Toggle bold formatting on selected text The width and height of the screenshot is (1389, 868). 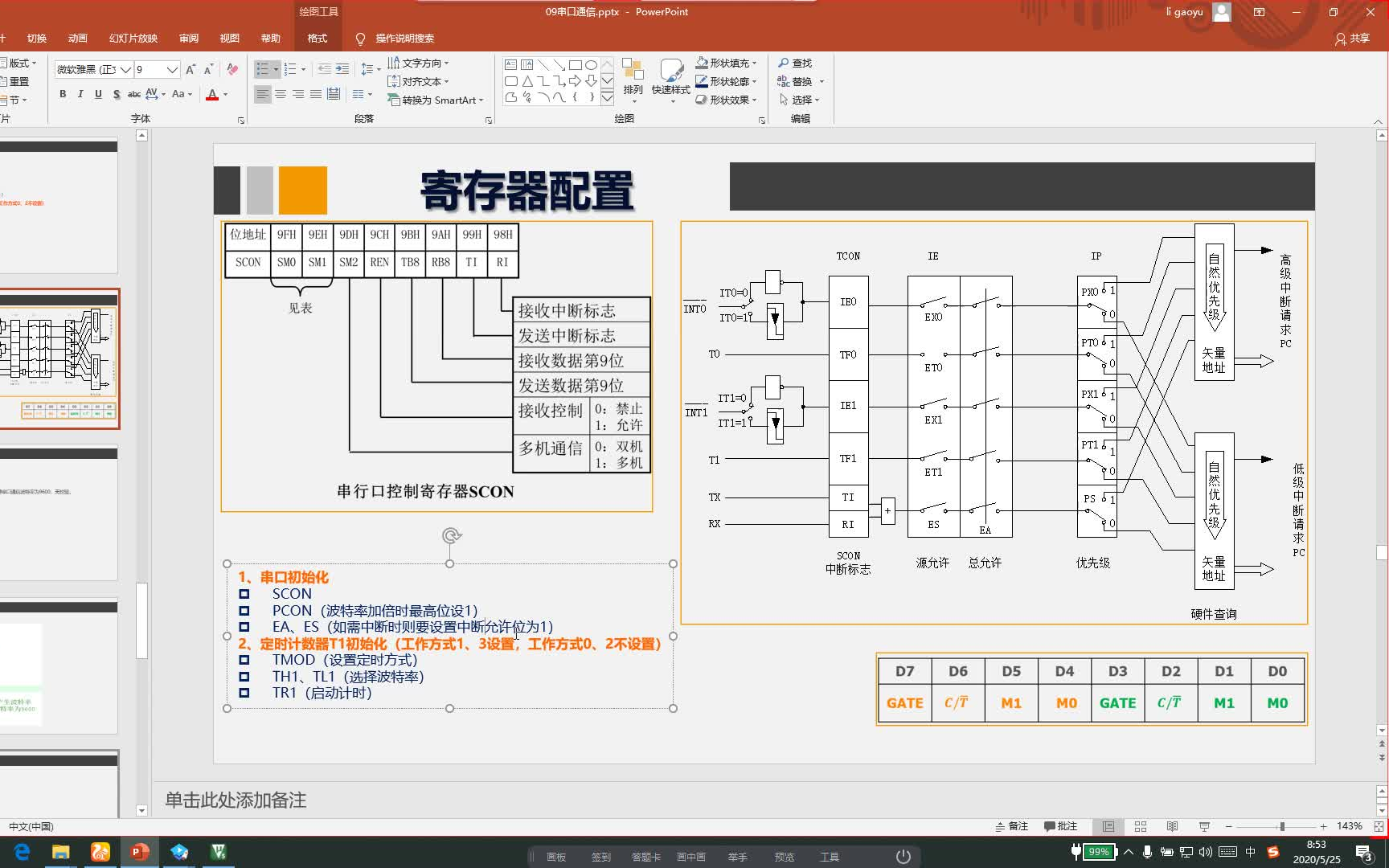pyautogui.click(x=62, y=94)
